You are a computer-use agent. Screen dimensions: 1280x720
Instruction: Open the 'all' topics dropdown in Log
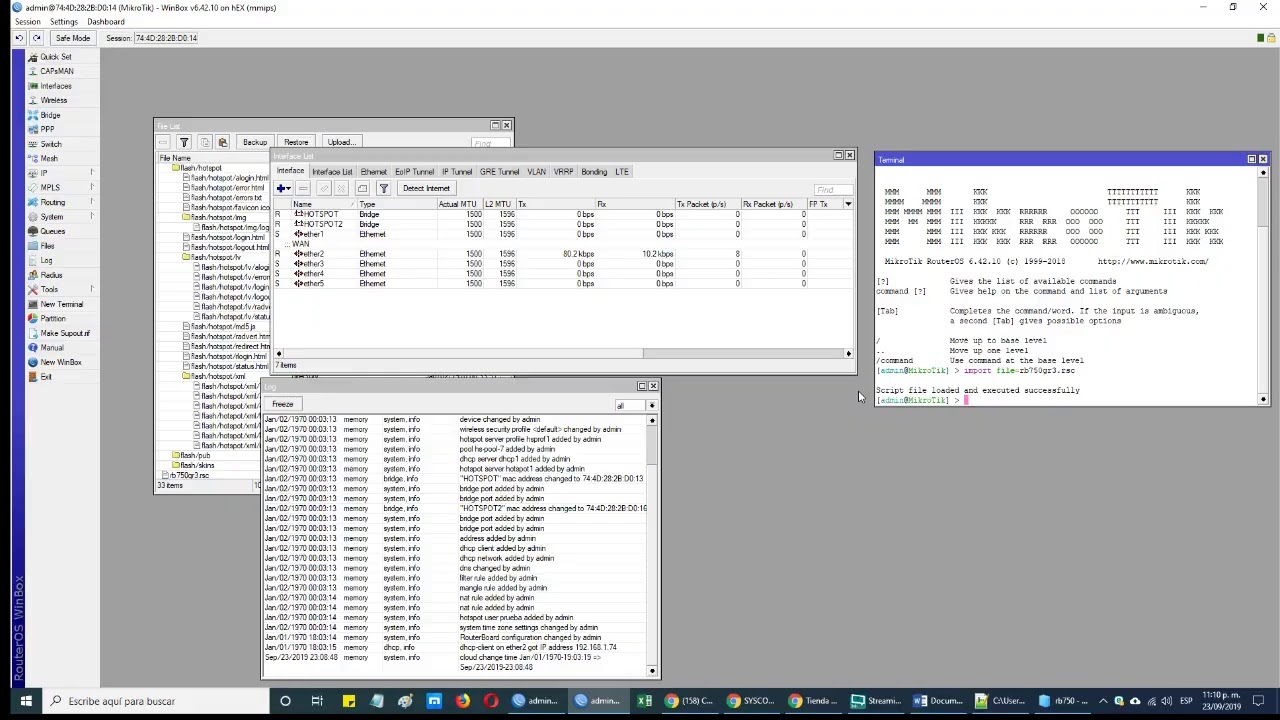point(652,406)
